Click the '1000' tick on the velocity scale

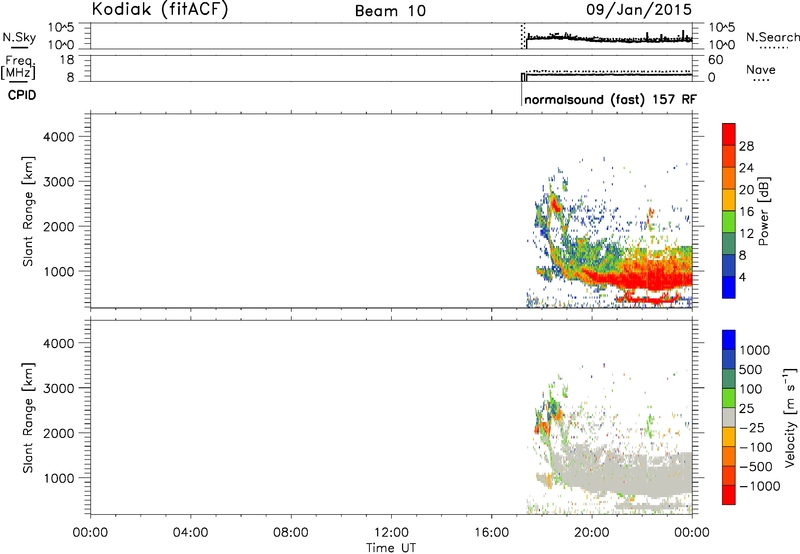(x=755, y=350)
